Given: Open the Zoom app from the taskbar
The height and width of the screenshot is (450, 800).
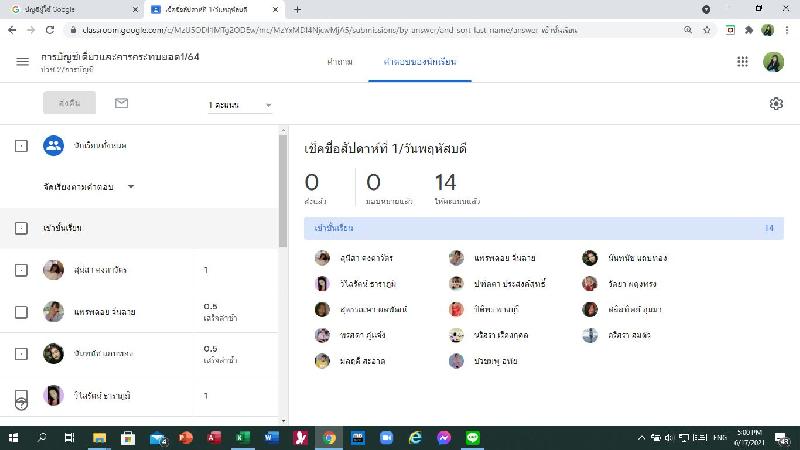Looking at the screenshot, I should 386,438.
